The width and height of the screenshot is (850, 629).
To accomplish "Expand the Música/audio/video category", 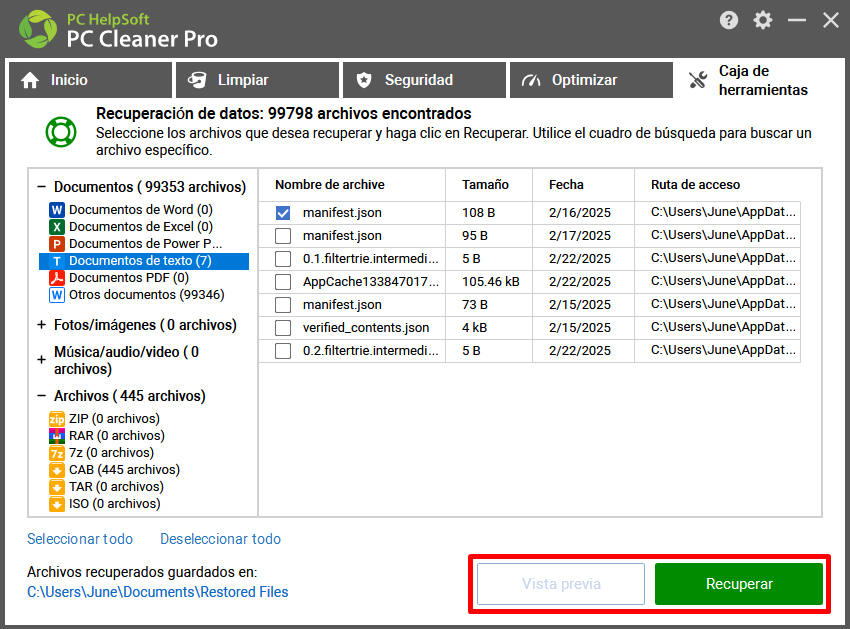I will [42, 360].
